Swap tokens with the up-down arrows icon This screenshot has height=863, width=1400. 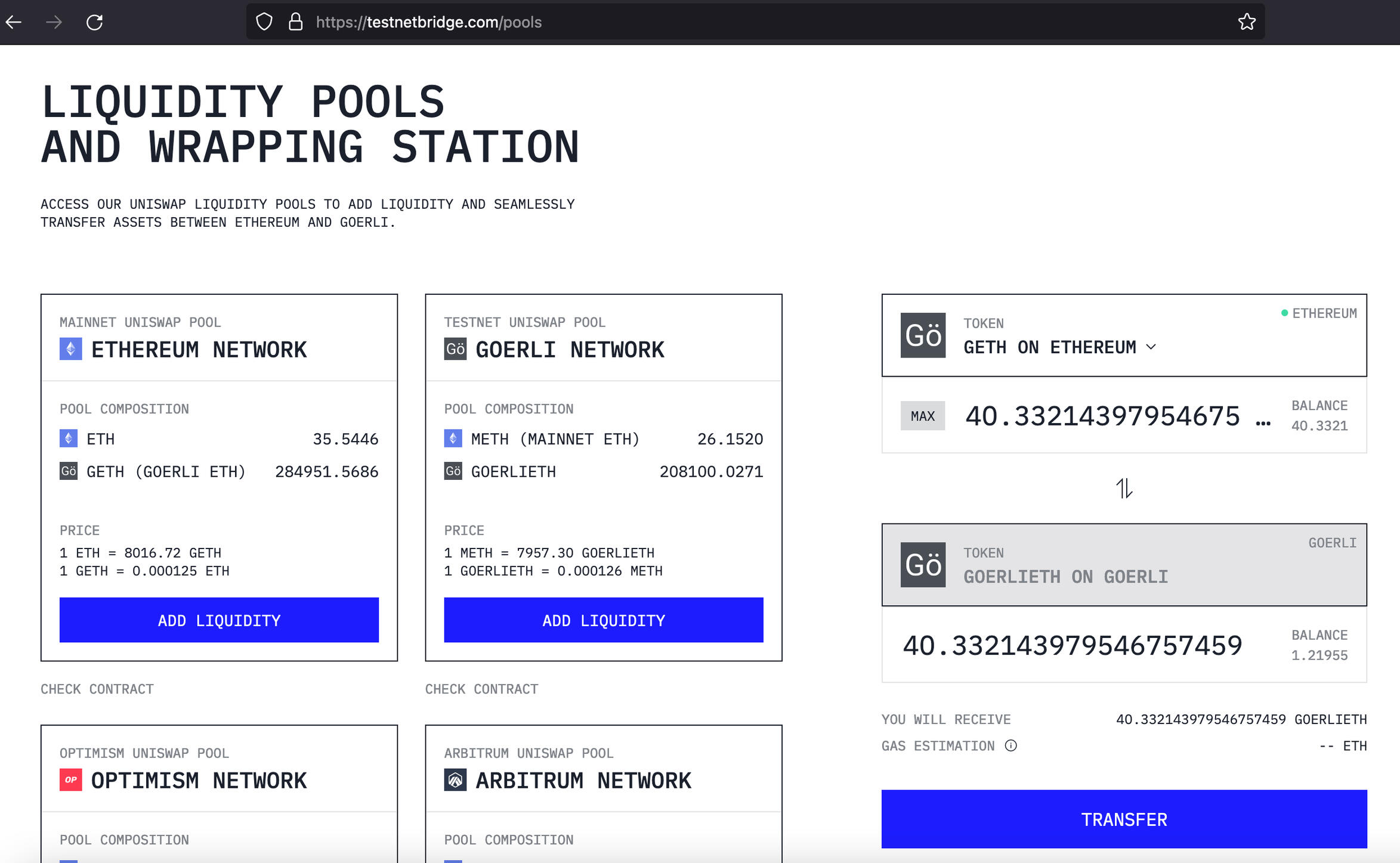coord(1124,488)
